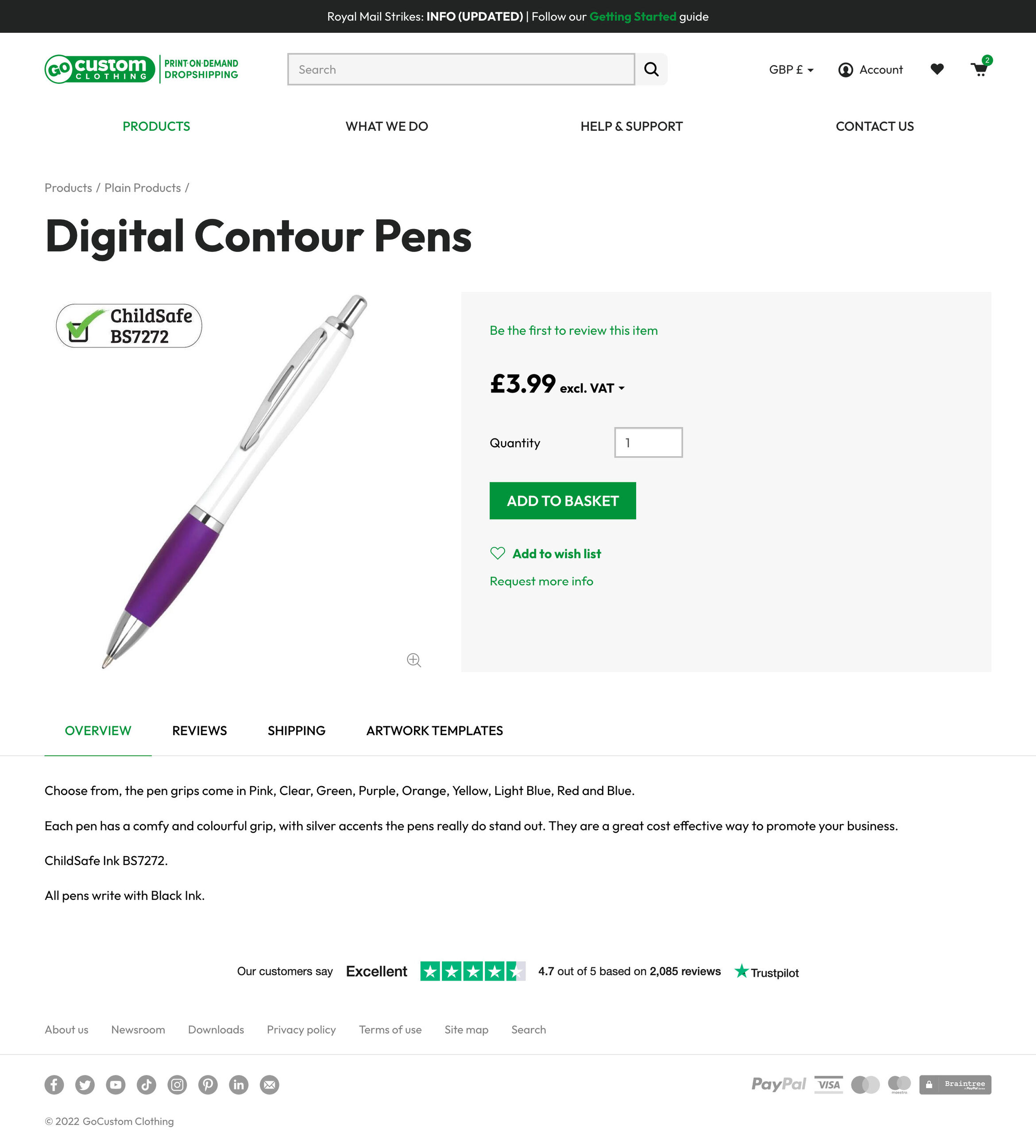1036x1148 pixels.
Task: Click the Add to Basket button
Action: coord(562,500)
